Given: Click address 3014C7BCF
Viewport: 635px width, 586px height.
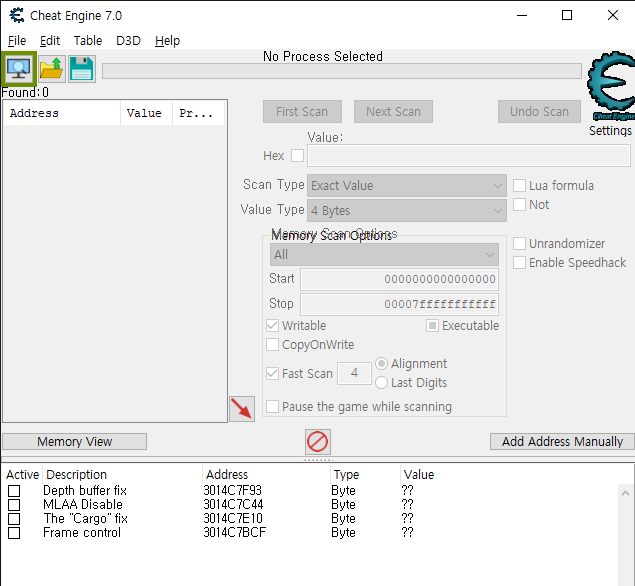Looking at the screenshot, I should [x=234, y=533].
